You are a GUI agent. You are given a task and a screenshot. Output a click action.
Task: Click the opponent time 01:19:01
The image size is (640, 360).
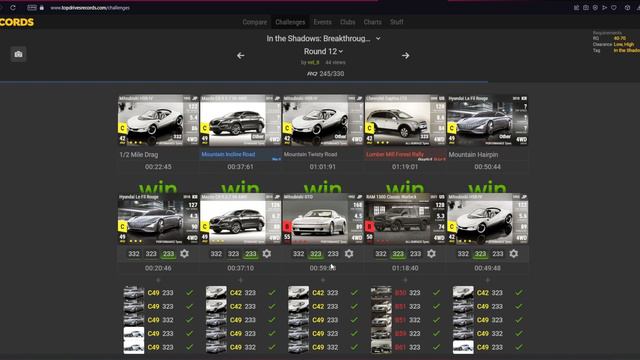tap(405, 167)
